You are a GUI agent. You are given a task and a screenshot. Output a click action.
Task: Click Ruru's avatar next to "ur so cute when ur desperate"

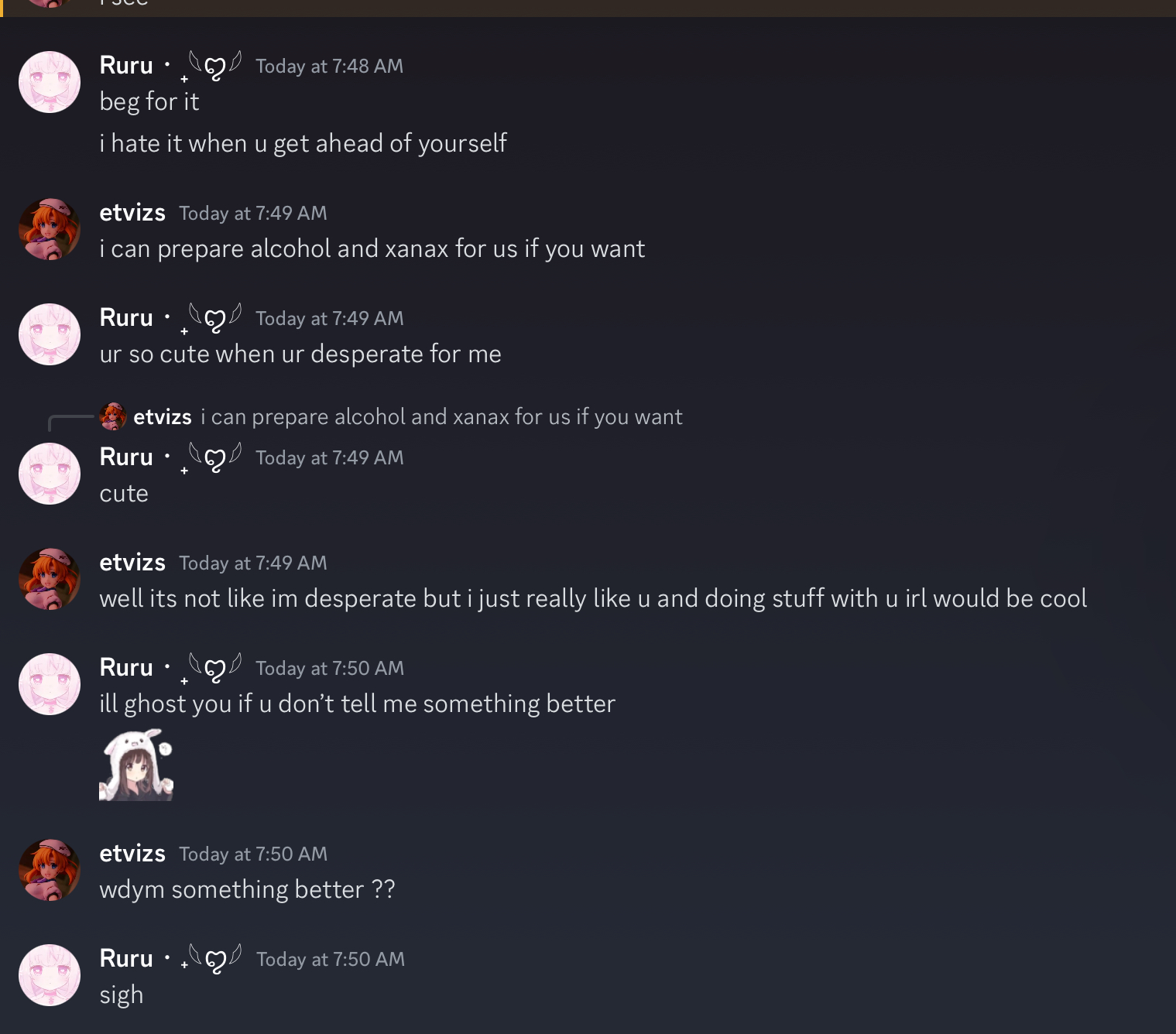click(50, 334)
